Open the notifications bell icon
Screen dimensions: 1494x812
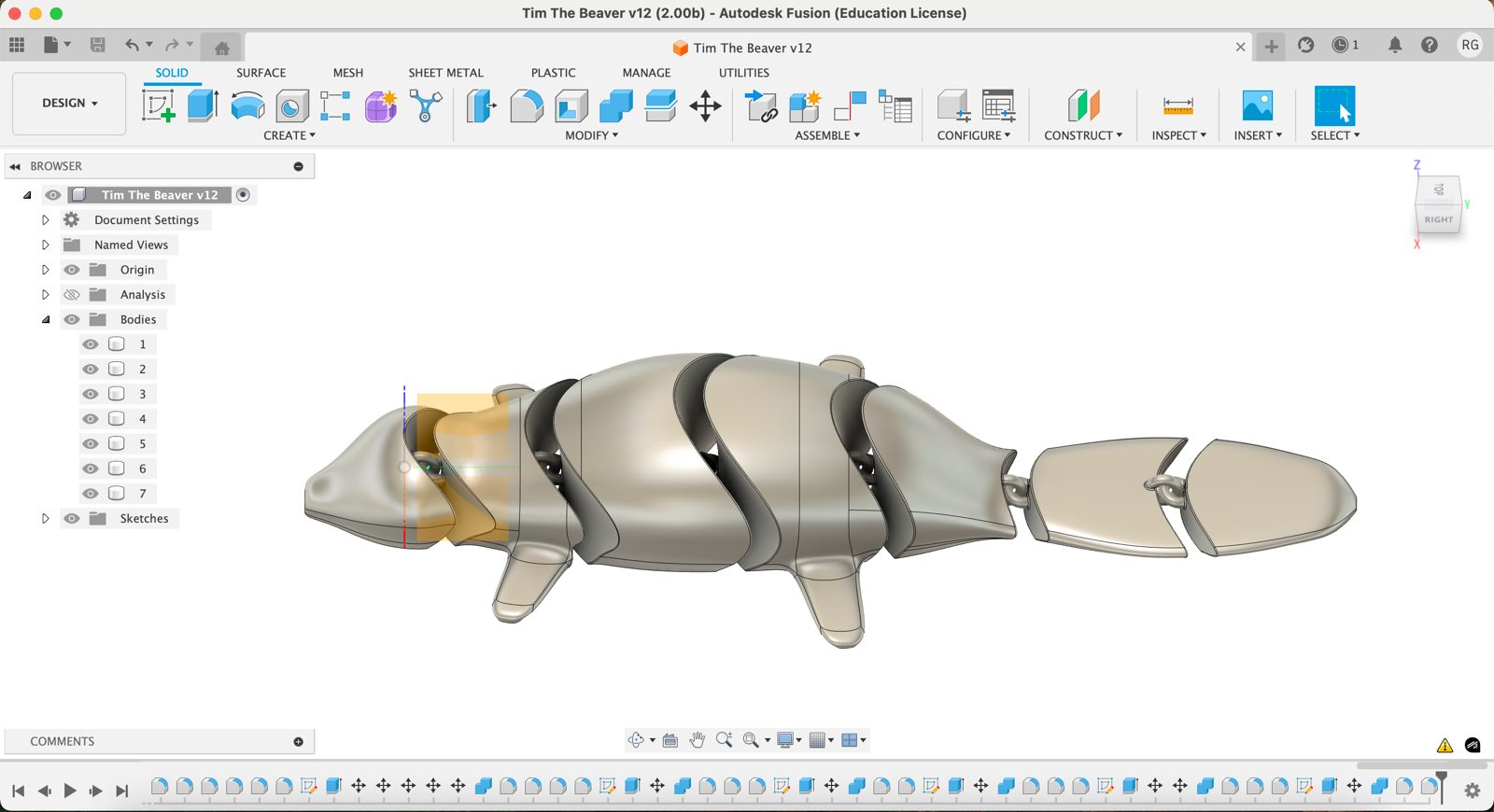[1394, 45]
